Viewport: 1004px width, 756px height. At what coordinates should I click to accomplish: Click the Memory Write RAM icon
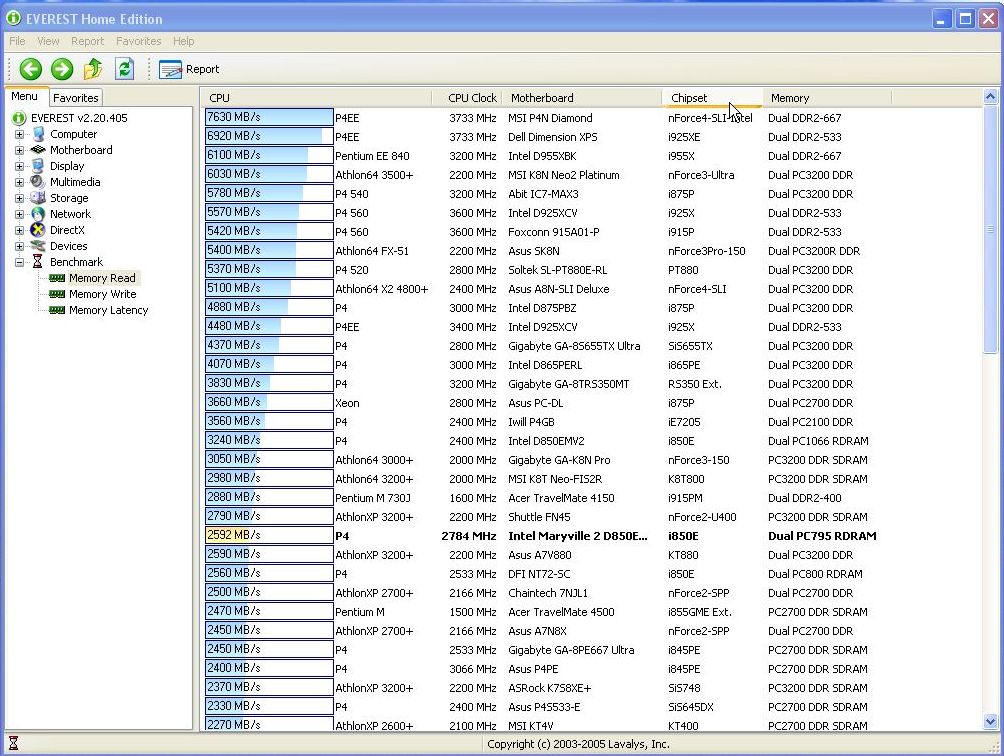[57, 294]
